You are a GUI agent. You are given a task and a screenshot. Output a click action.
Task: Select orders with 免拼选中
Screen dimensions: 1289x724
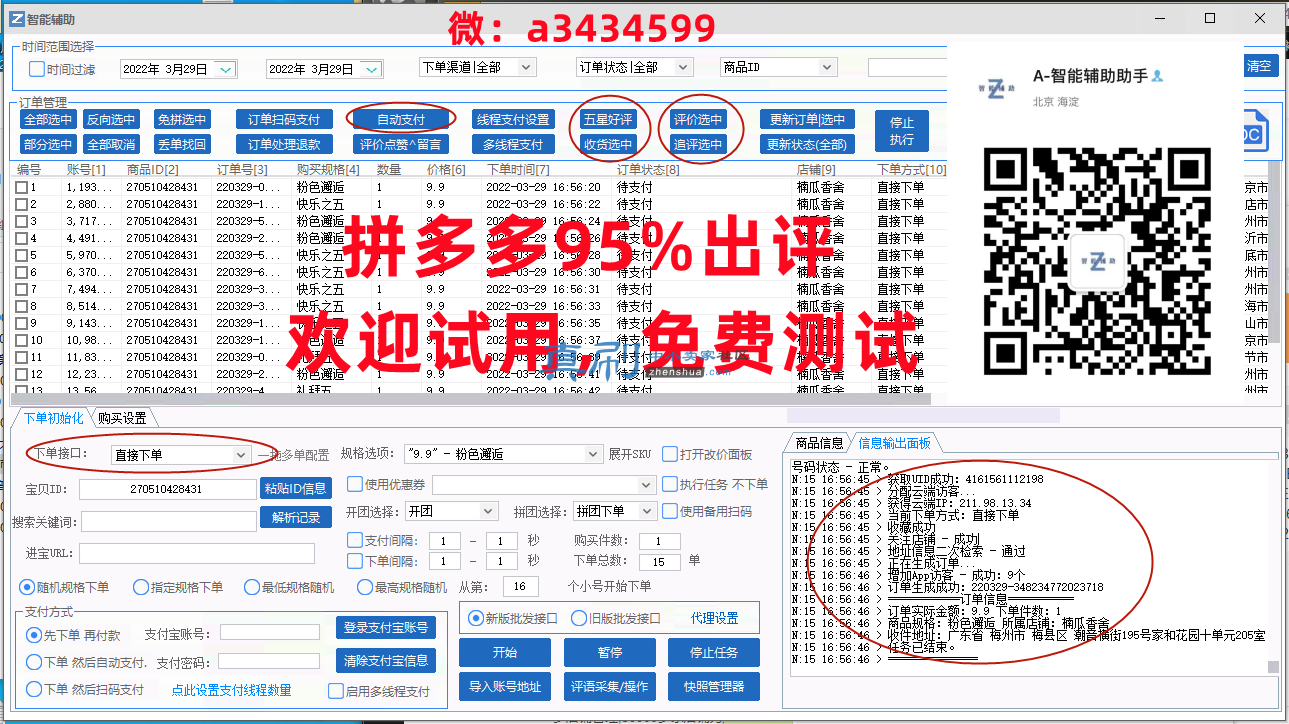click(x=182, y=120)
